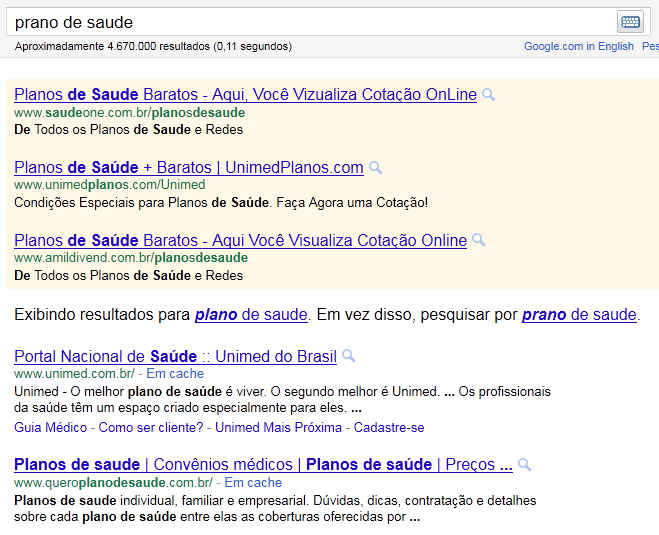This screenshot has width=659, height=535.
Task: Open the on-screen keyboard icon in search box
Action: coord(630,22)
